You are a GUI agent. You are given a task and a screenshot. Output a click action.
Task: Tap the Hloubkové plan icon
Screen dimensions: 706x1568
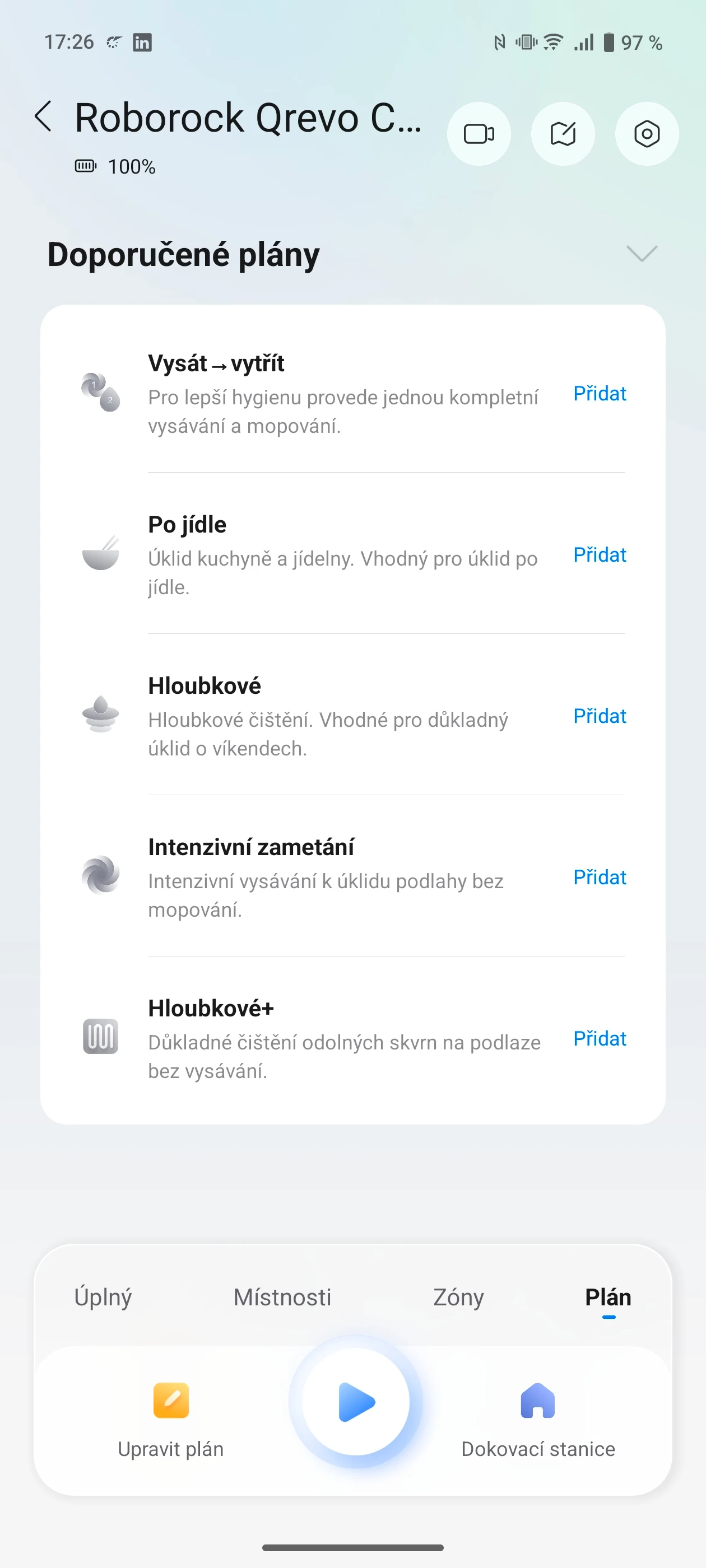[x=100, y=714]
